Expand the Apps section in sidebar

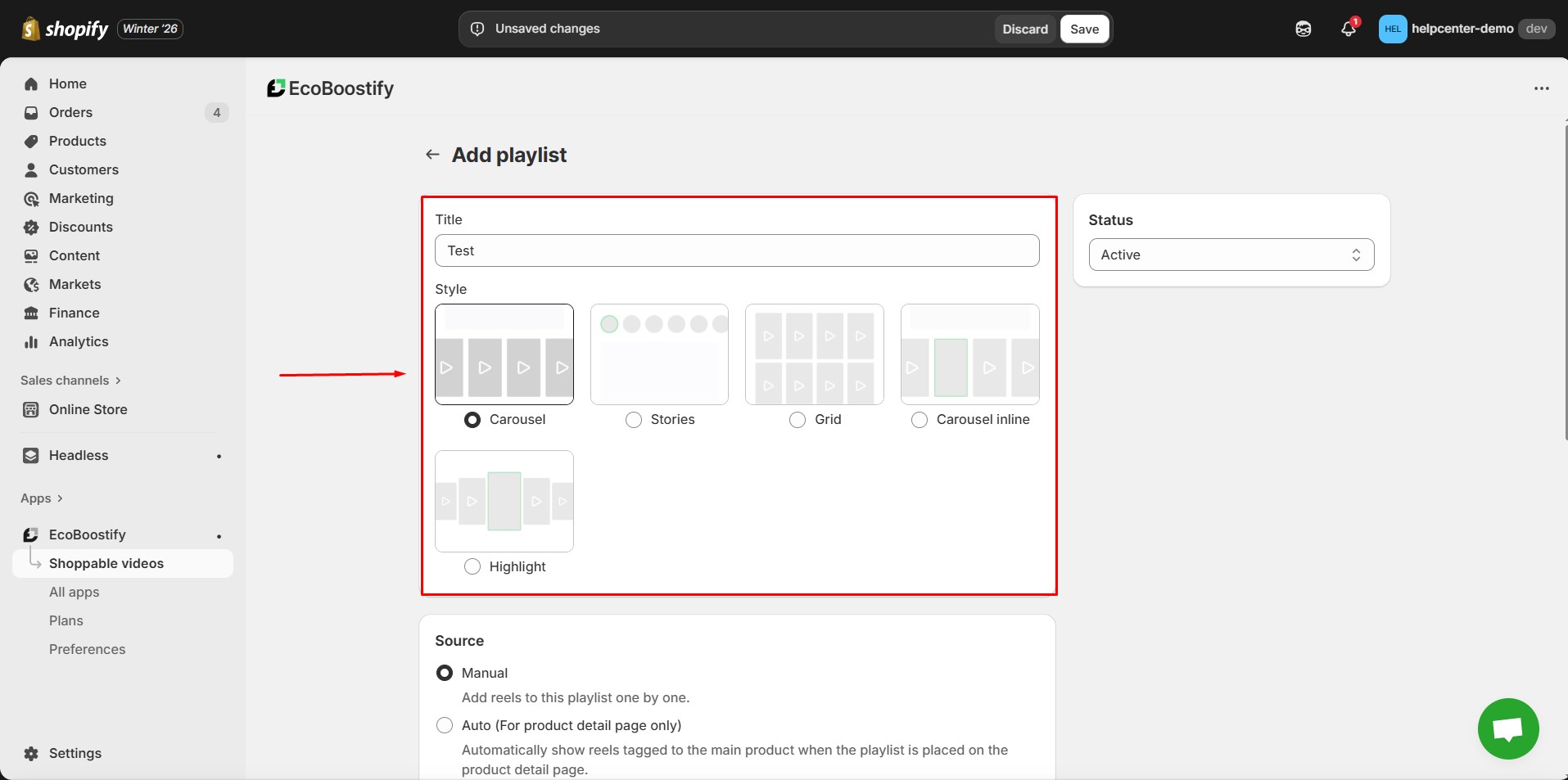point(41,498)
